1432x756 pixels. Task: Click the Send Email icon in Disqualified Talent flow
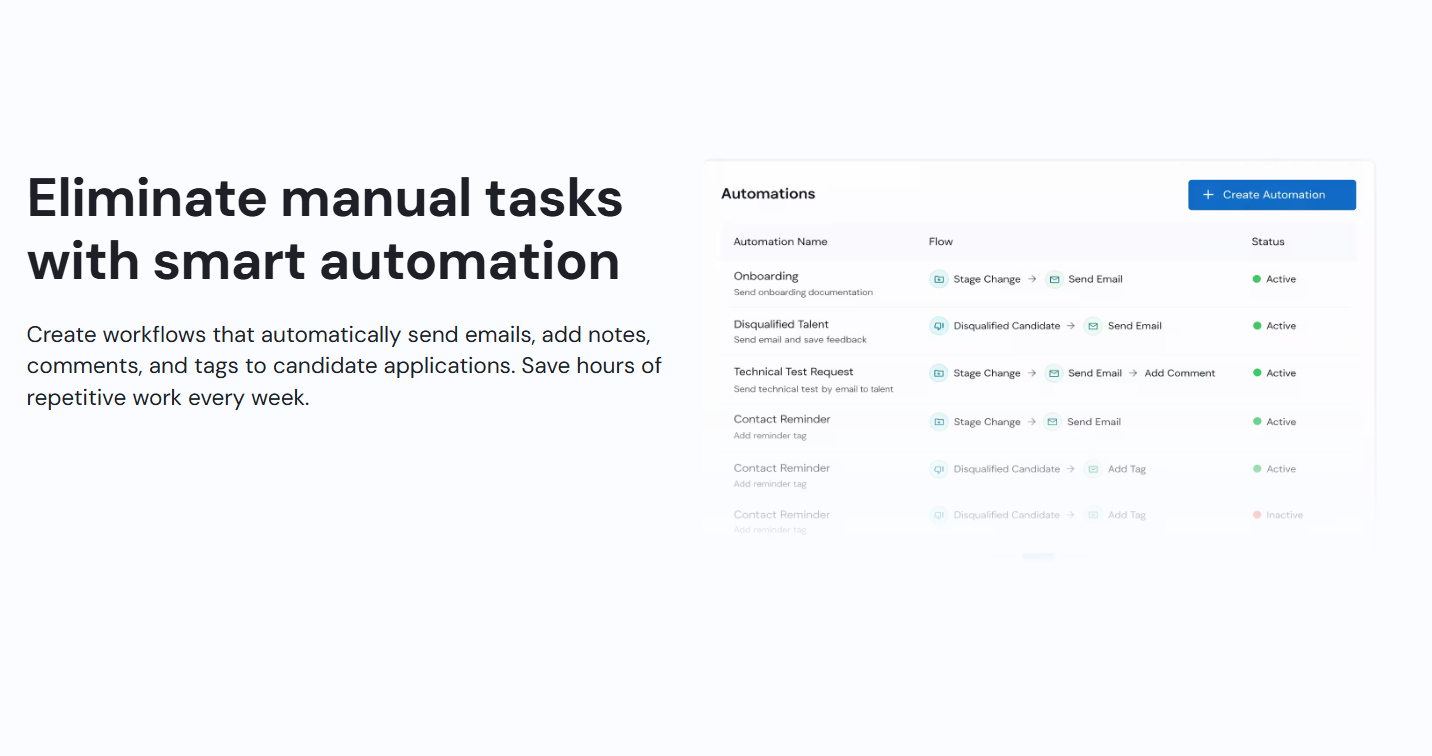pos(1092,325)
